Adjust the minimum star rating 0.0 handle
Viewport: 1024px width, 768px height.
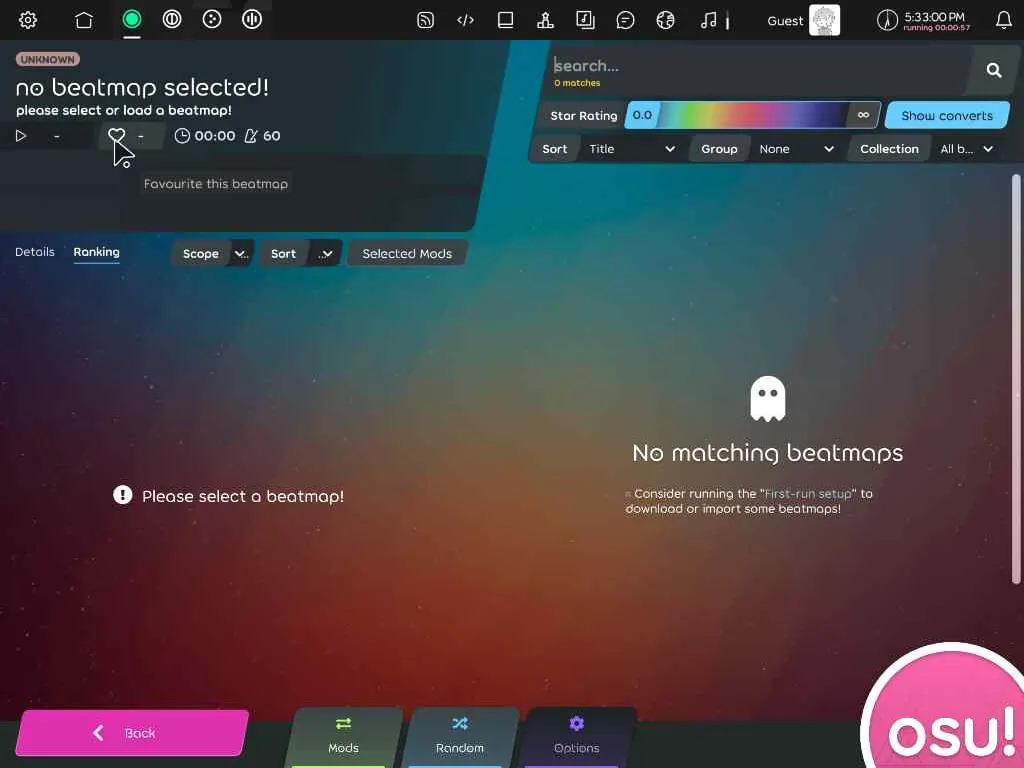coord(643,115)
